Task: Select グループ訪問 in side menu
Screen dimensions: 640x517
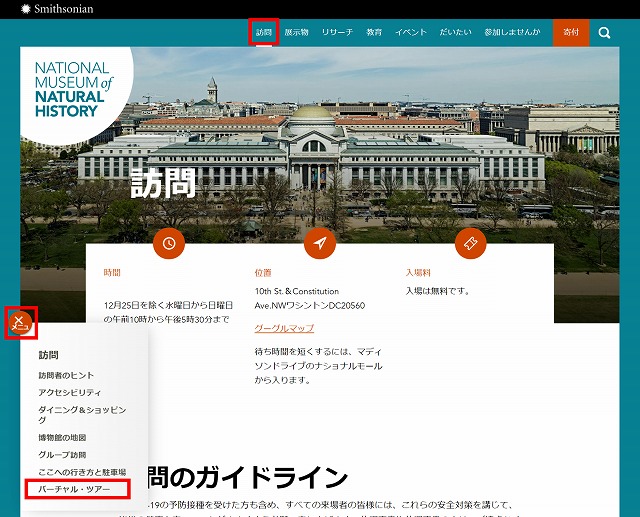Action: pyautogui.click(x=62, y=455)
